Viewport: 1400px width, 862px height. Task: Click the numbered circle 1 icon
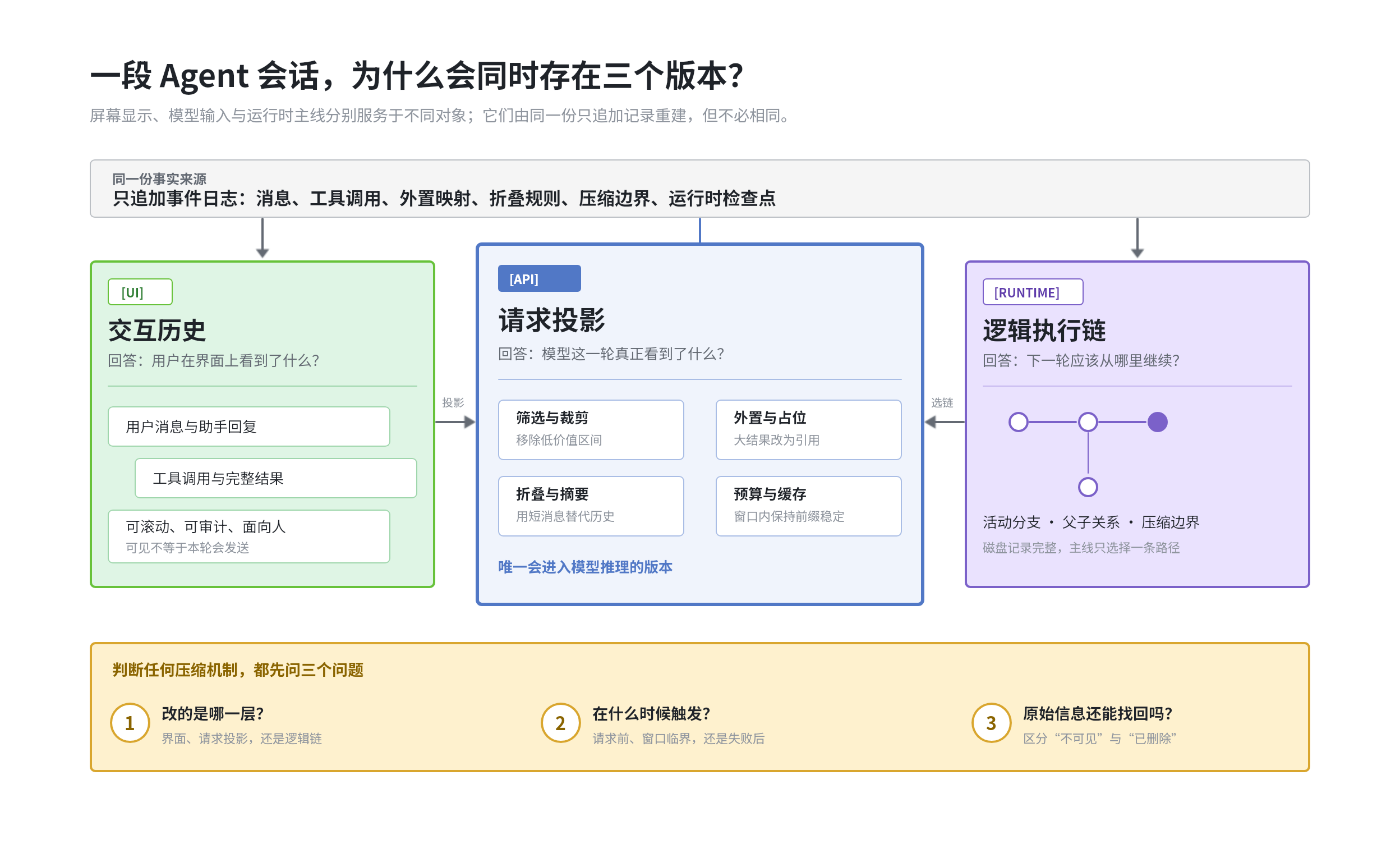point(130,722)
